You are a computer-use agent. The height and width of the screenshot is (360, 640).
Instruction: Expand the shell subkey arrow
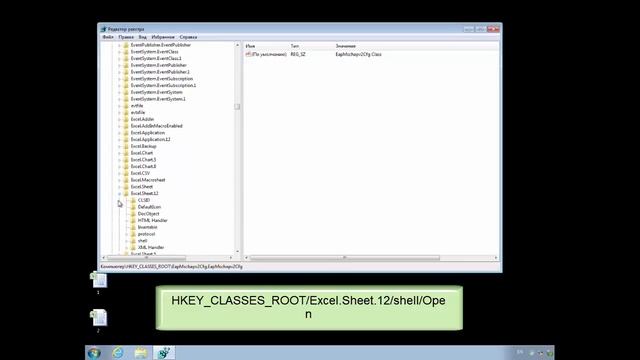pos(127,241)
